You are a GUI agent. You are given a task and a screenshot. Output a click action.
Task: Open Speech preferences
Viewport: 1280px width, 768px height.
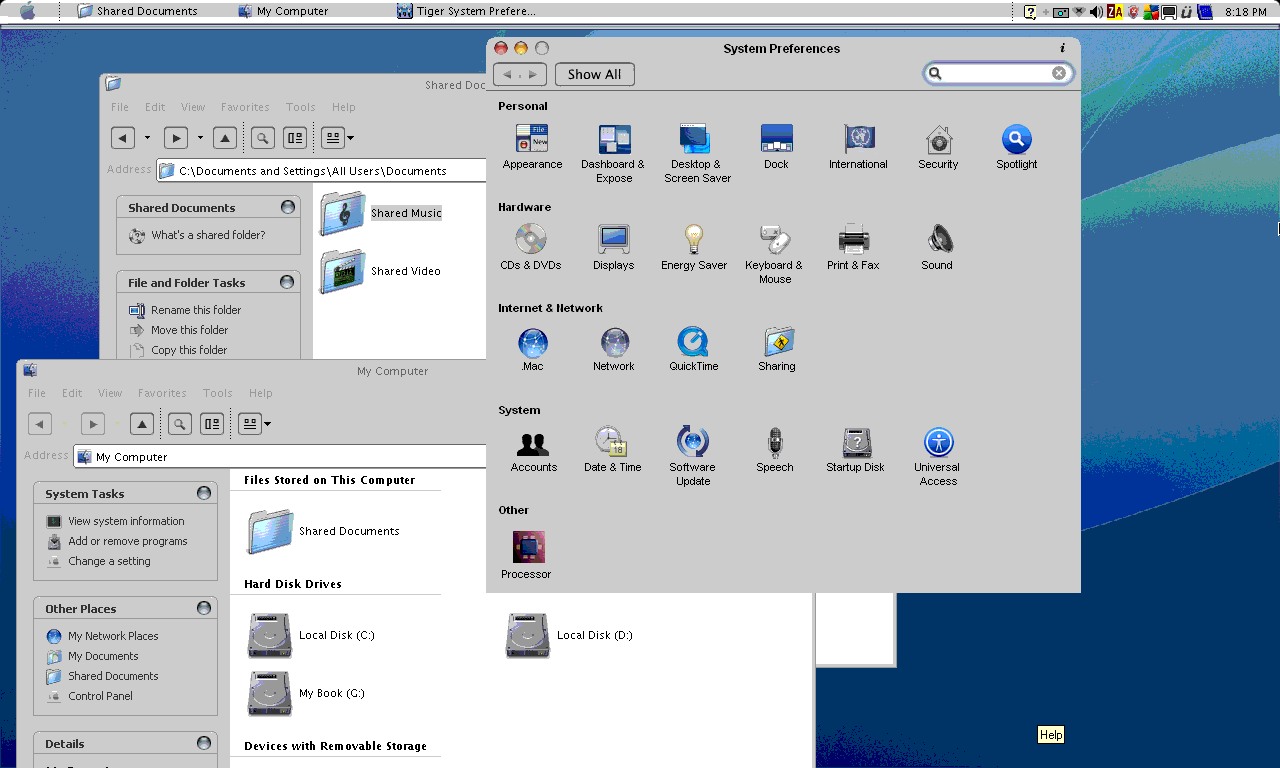[775, 450]
